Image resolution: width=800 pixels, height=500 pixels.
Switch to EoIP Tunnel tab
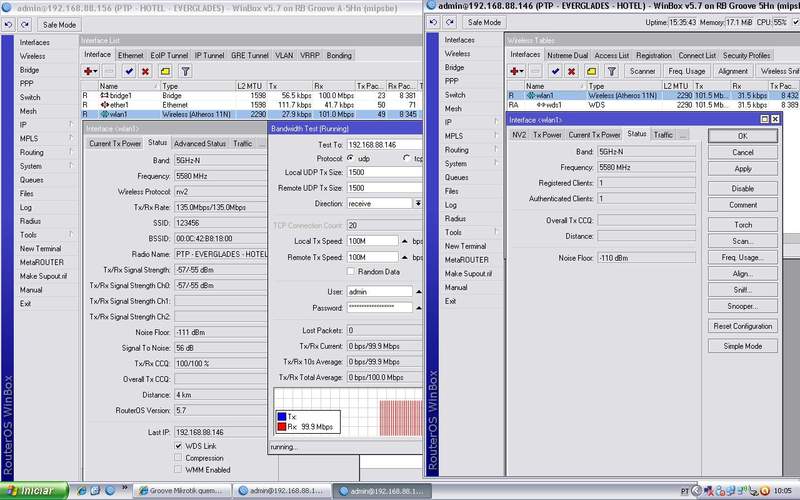[169, 55]
